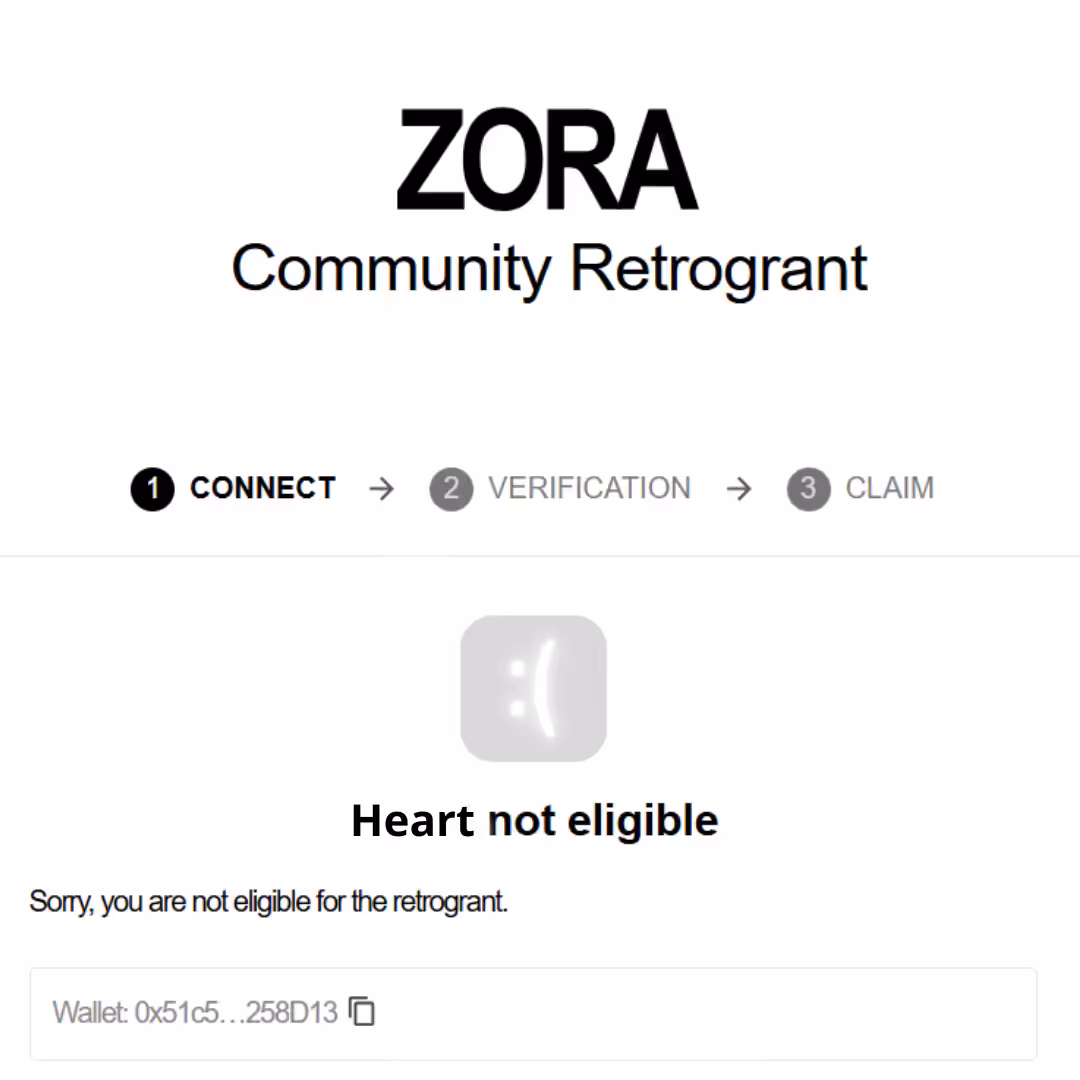The height and width of the screenshot is (1080, 1080).
Task: Open the CLAIM step
Action: [x=890, y=488]
